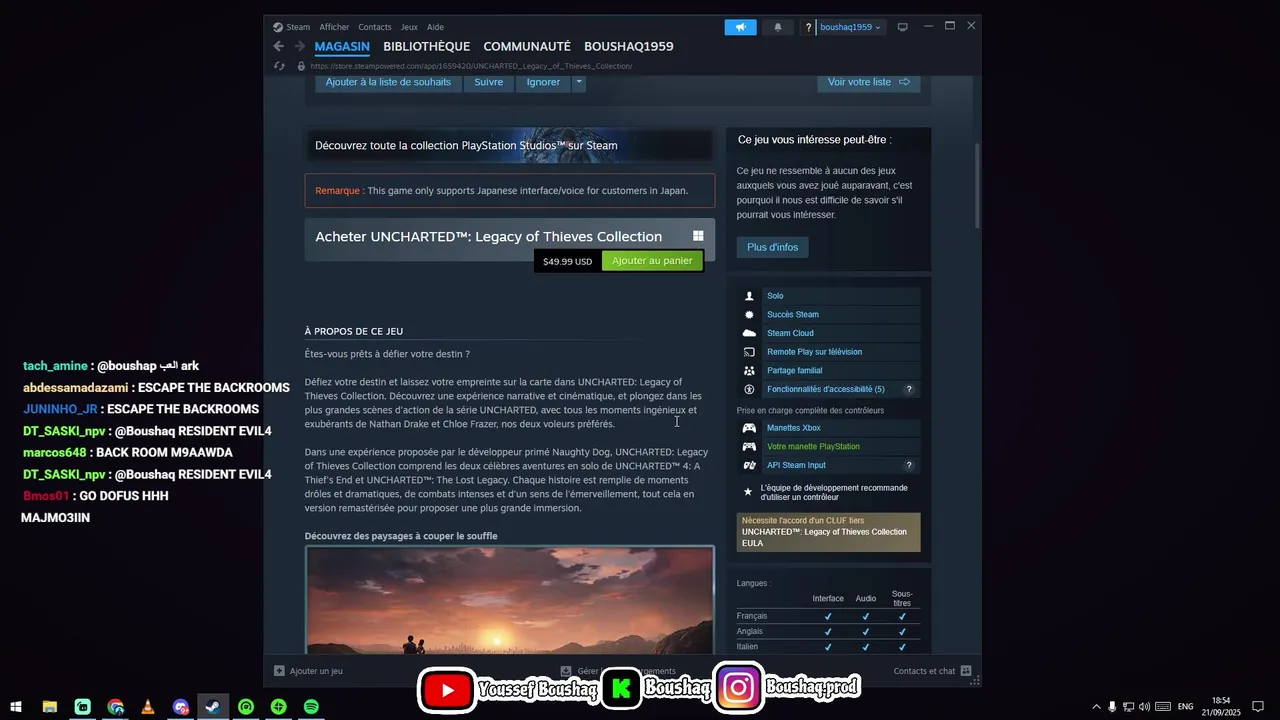Click the help question mark near username
Viewport: 1280px width, 720px height.
pos(808,27)
